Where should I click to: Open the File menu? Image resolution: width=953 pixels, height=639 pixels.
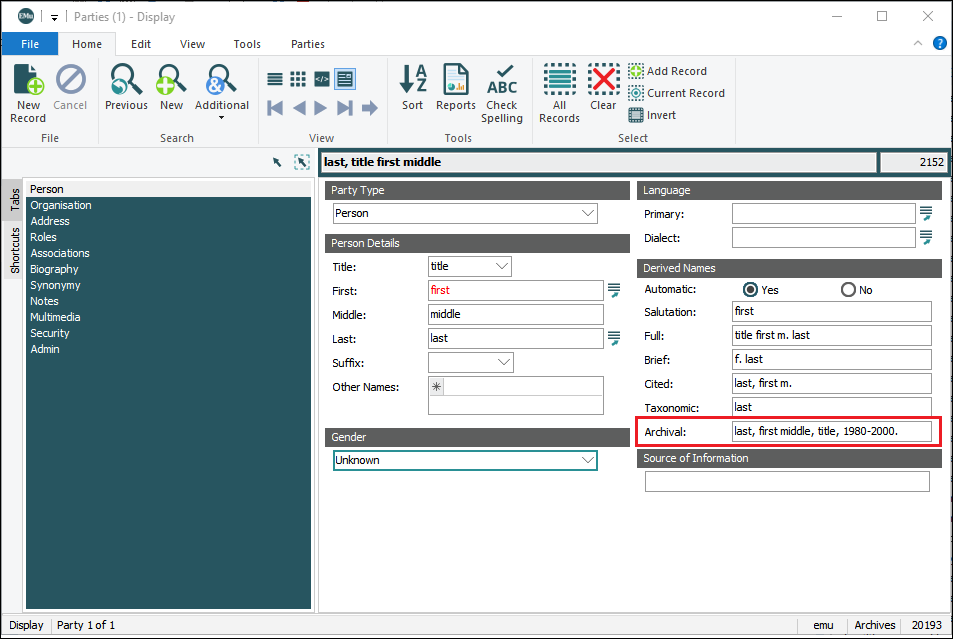[x=30, y=44]
